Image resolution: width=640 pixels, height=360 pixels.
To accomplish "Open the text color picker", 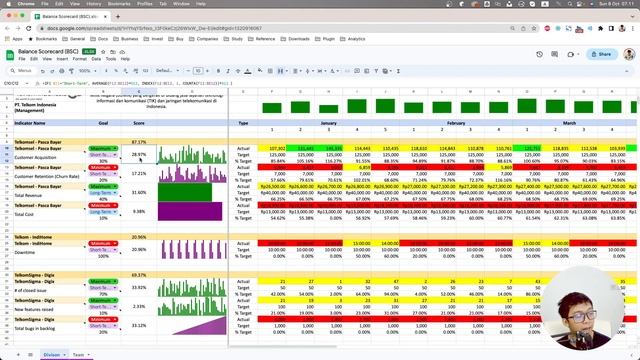I will pos(247,71).
